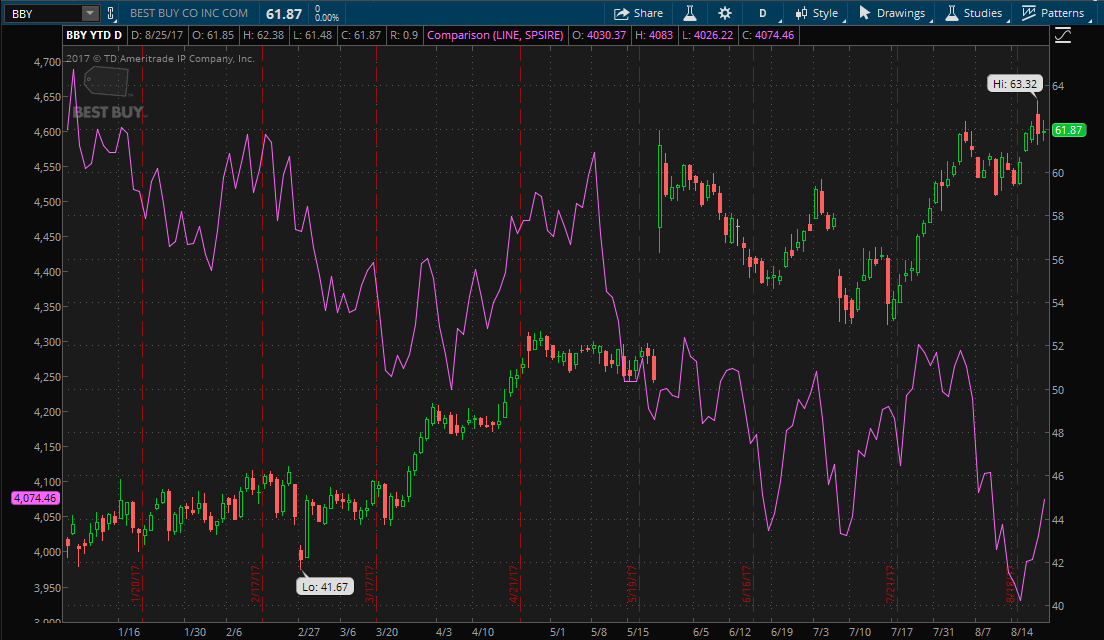Image resolution: width=1104 pixels, height=640 pixels.
Task: Click the comparison H: 4083 value
Action: coord(654,35)
